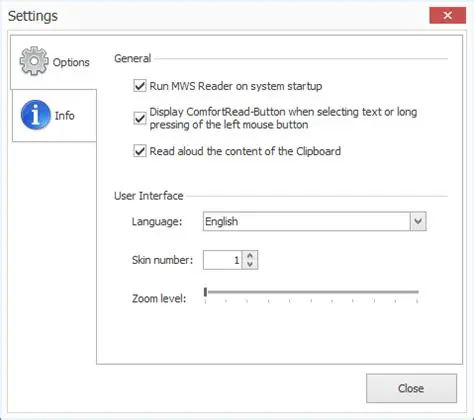The height and width of the screenshot is (420, 474).
Task: Open the Options tab with the gear icon
Action: tap(54, 62)
